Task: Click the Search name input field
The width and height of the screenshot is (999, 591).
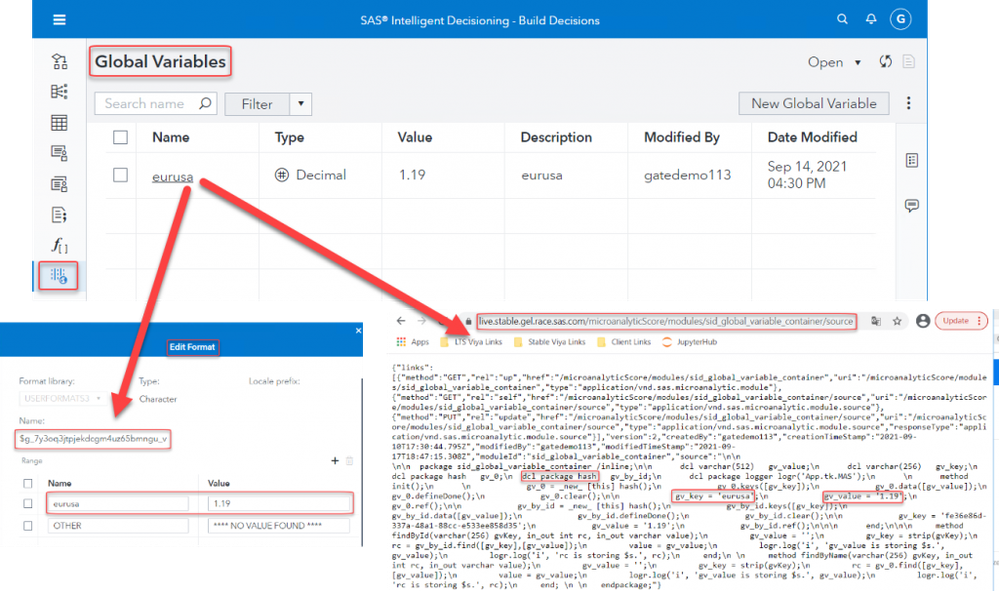Action: pos(155,103)
